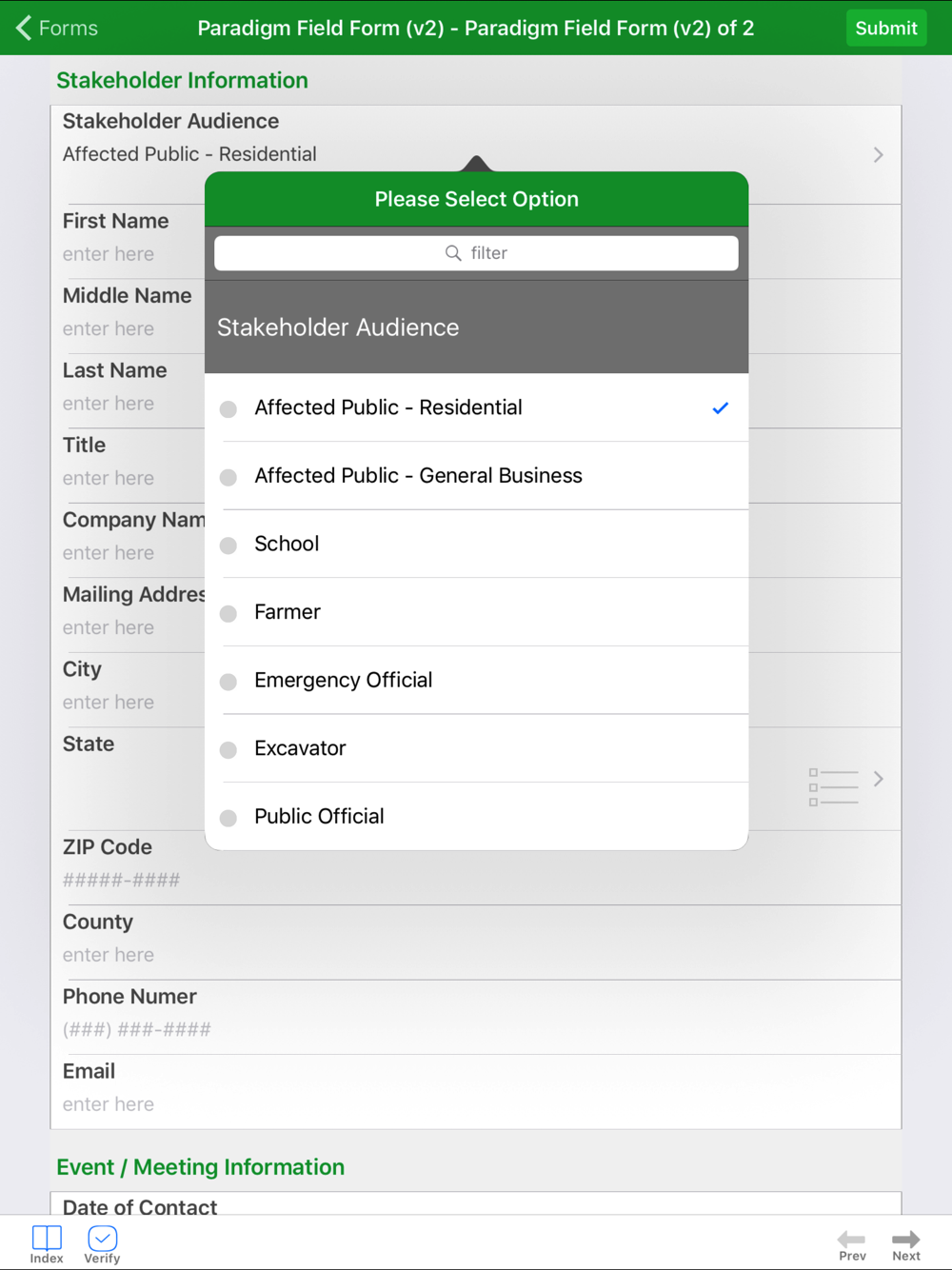This screenshot has width=952, height=1270.
Task: Choose the Emergency Official option text
Action: click(343, 680)
